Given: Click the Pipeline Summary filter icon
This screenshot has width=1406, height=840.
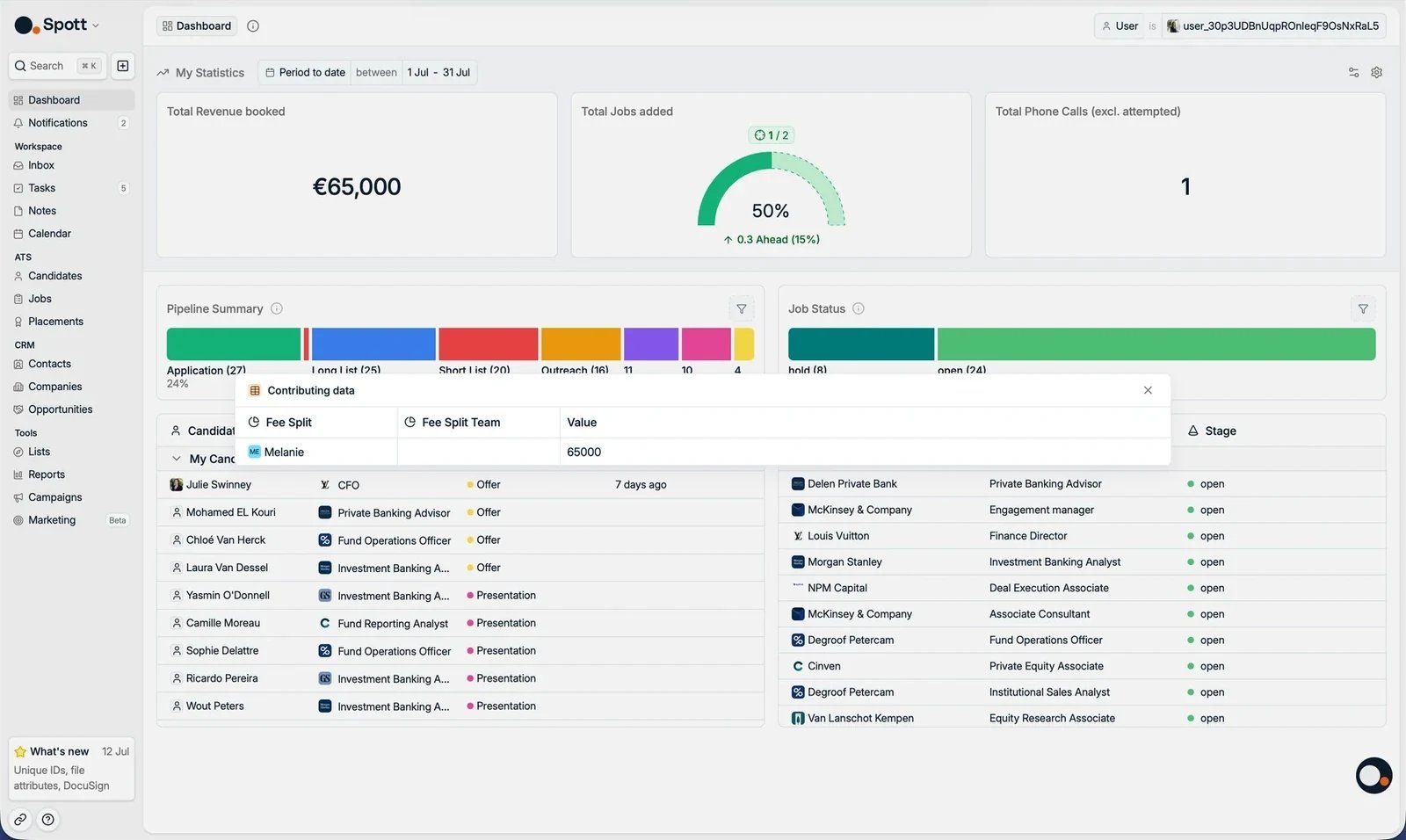Looking at the screenshot, I should point(742,309).
